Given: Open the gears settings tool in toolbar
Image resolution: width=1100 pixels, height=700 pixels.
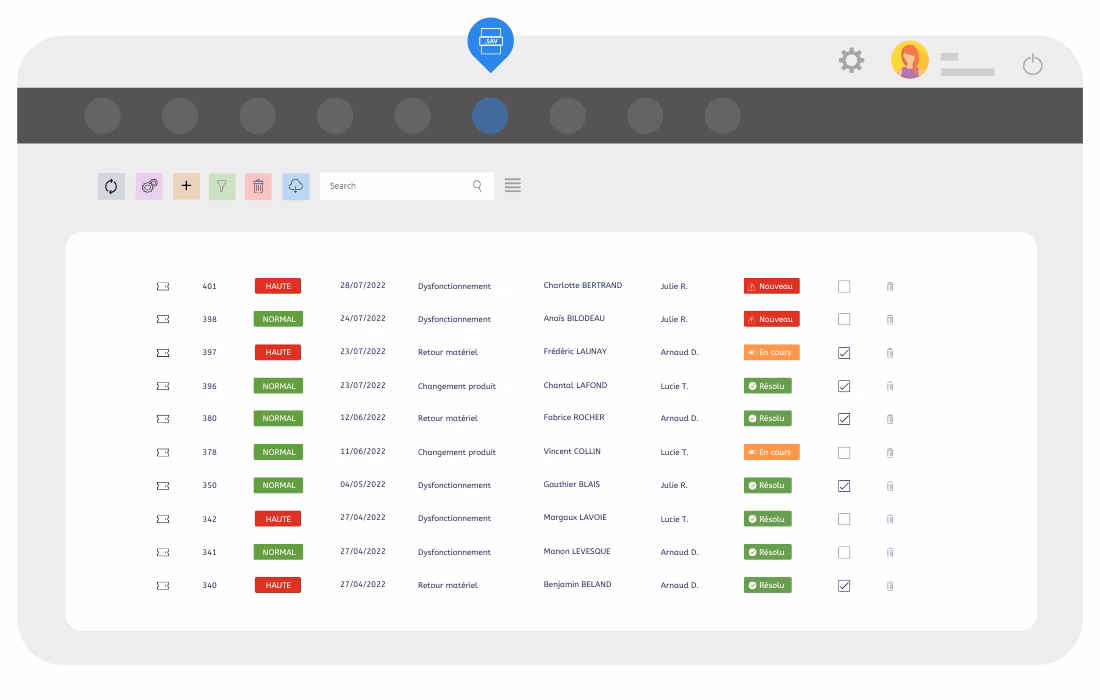Looking at the screenshot, I should point(149,186).
